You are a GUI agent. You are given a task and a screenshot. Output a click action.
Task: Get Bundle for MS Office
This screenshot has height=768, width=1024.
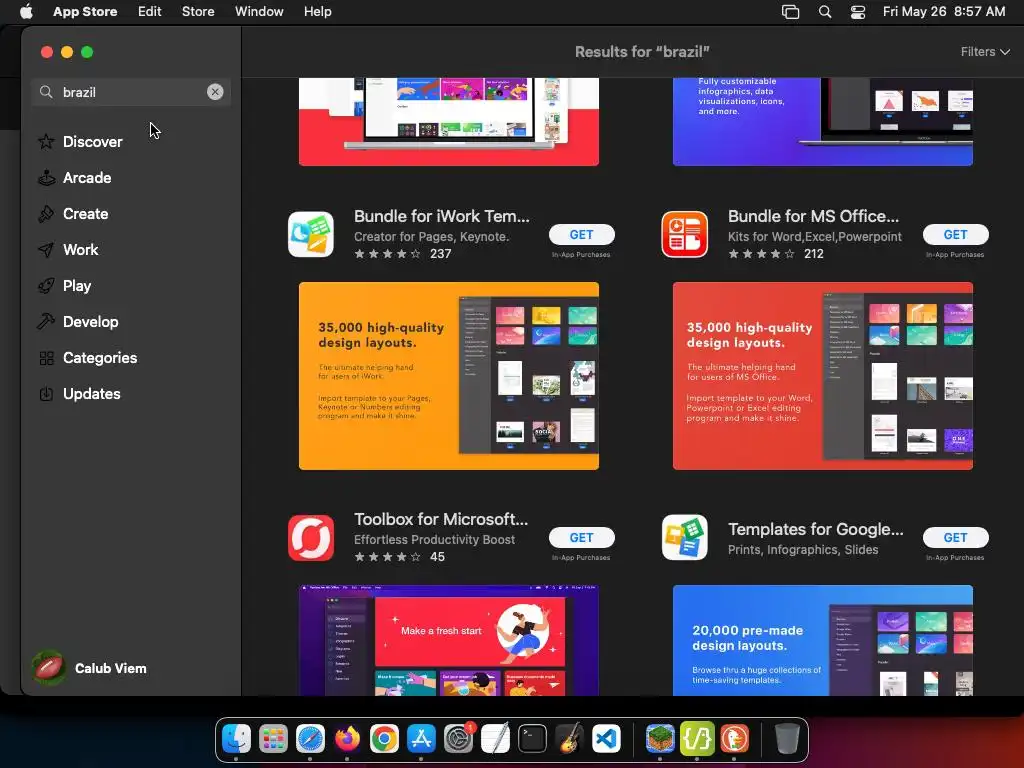pyautogui.click(x=955, y=234)
